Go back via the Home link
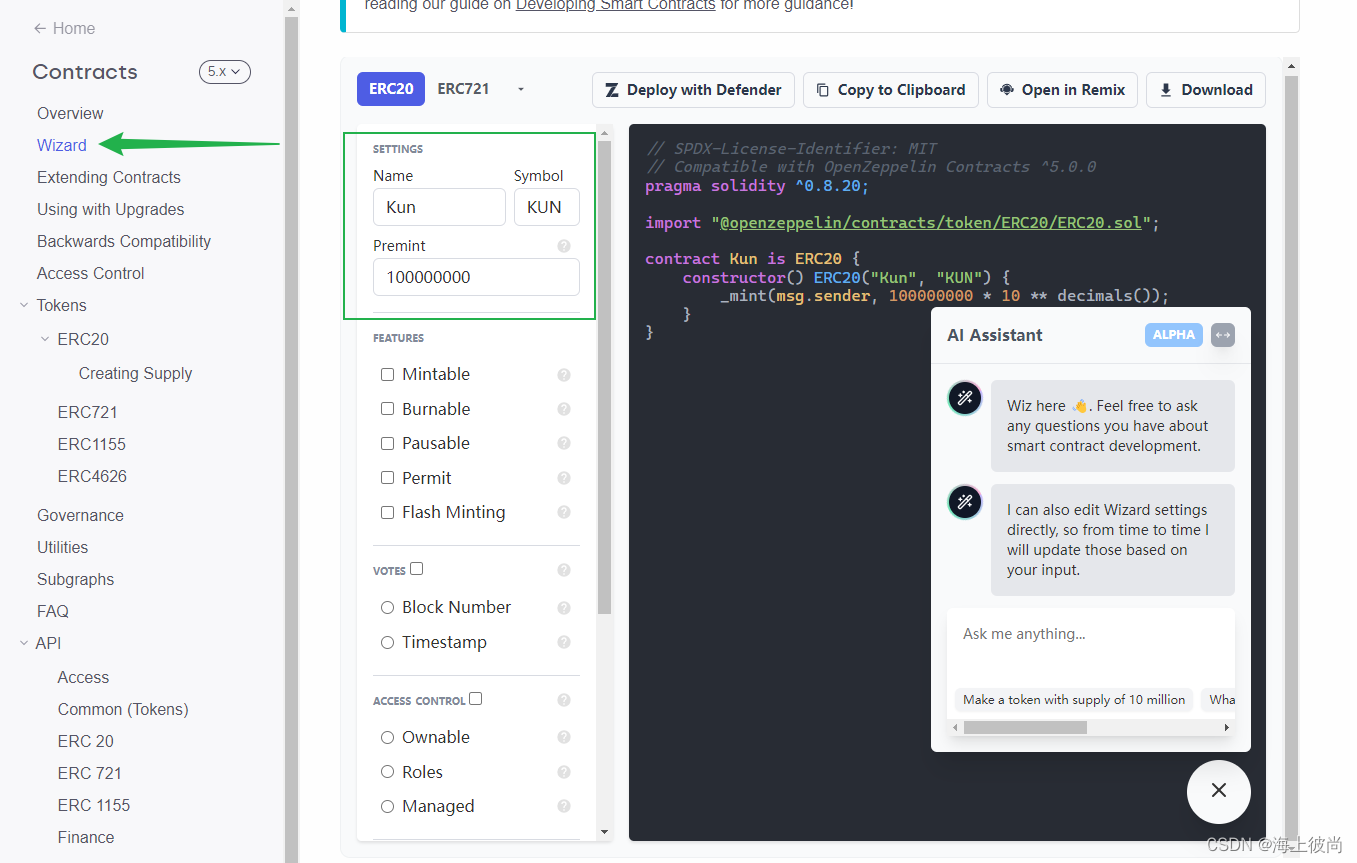The height and width of the screenshot is (863, 1357). (x=64, y=28)
